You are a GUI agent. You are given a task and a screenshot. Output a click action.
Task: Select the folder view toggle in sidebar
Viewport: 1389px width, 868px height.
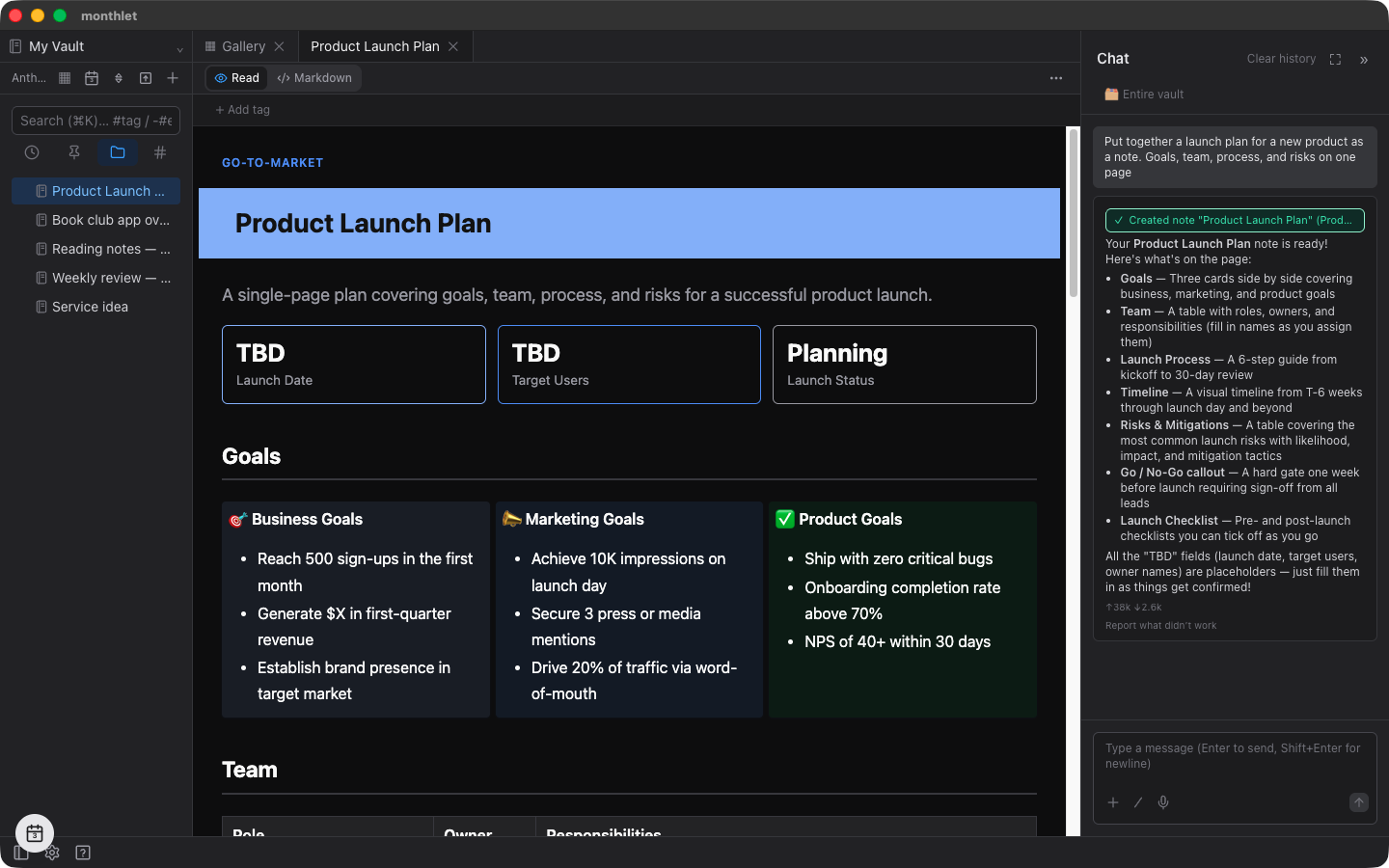[x=118, y=152]
